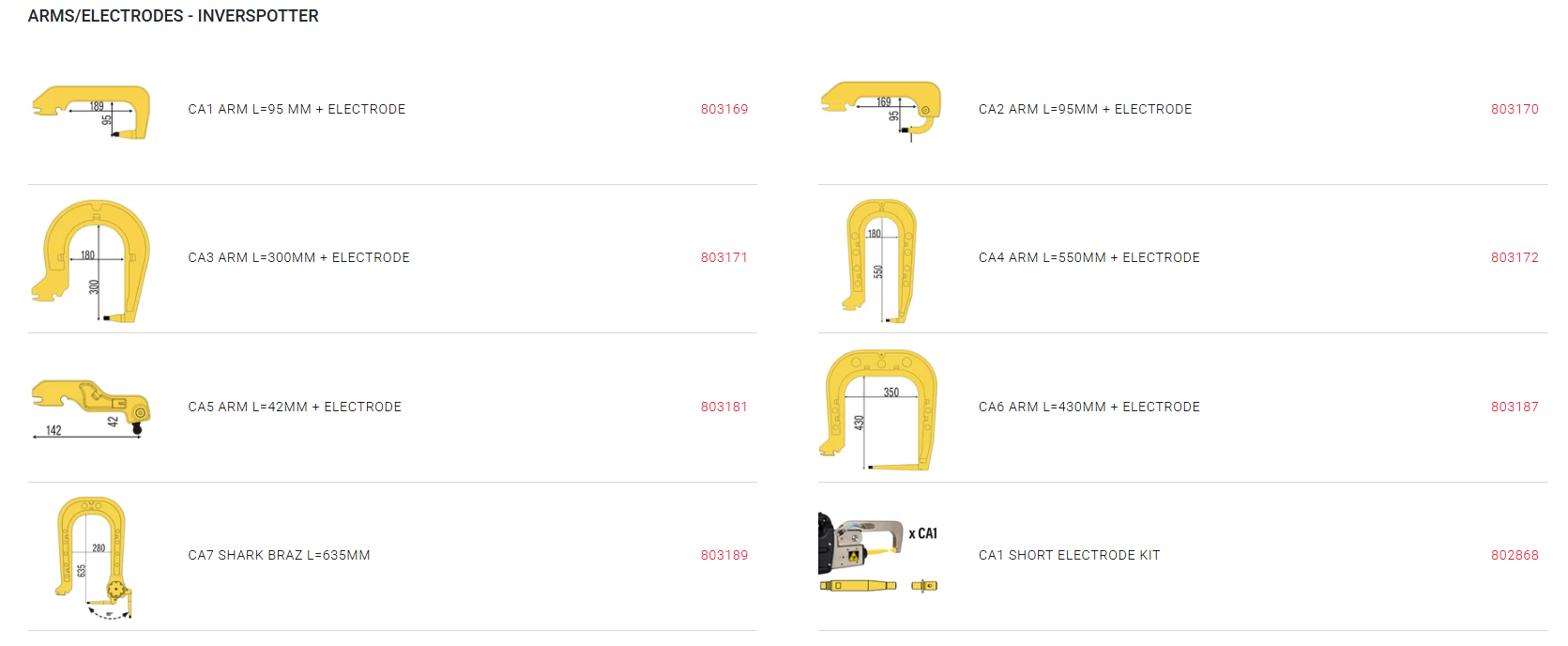Screen dimensions: 1568x646
Task: Open the CA3 horseshoe arm image
Action: 91,260
